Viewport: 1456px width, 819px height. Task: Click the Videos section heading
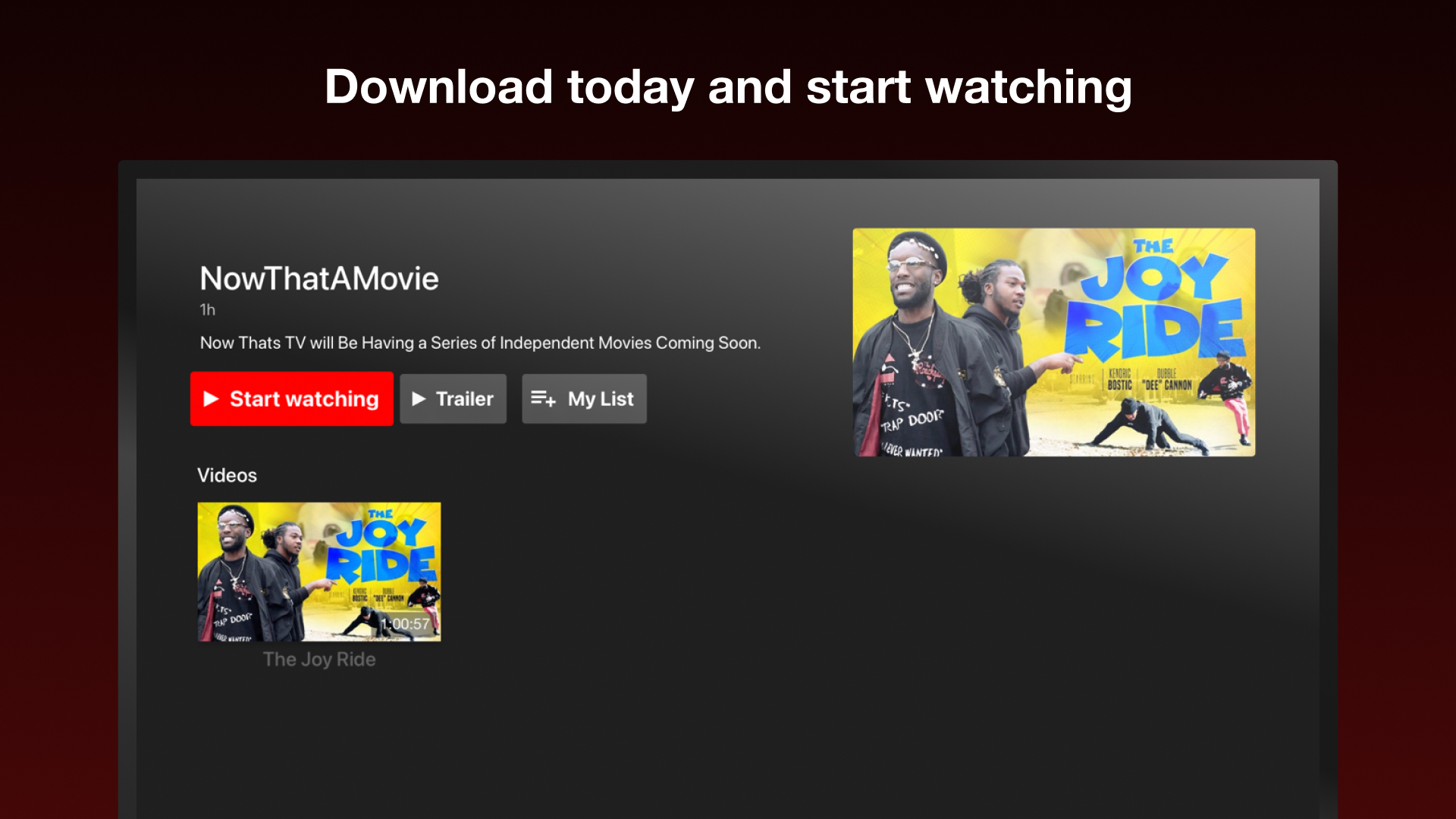point(227,475)
